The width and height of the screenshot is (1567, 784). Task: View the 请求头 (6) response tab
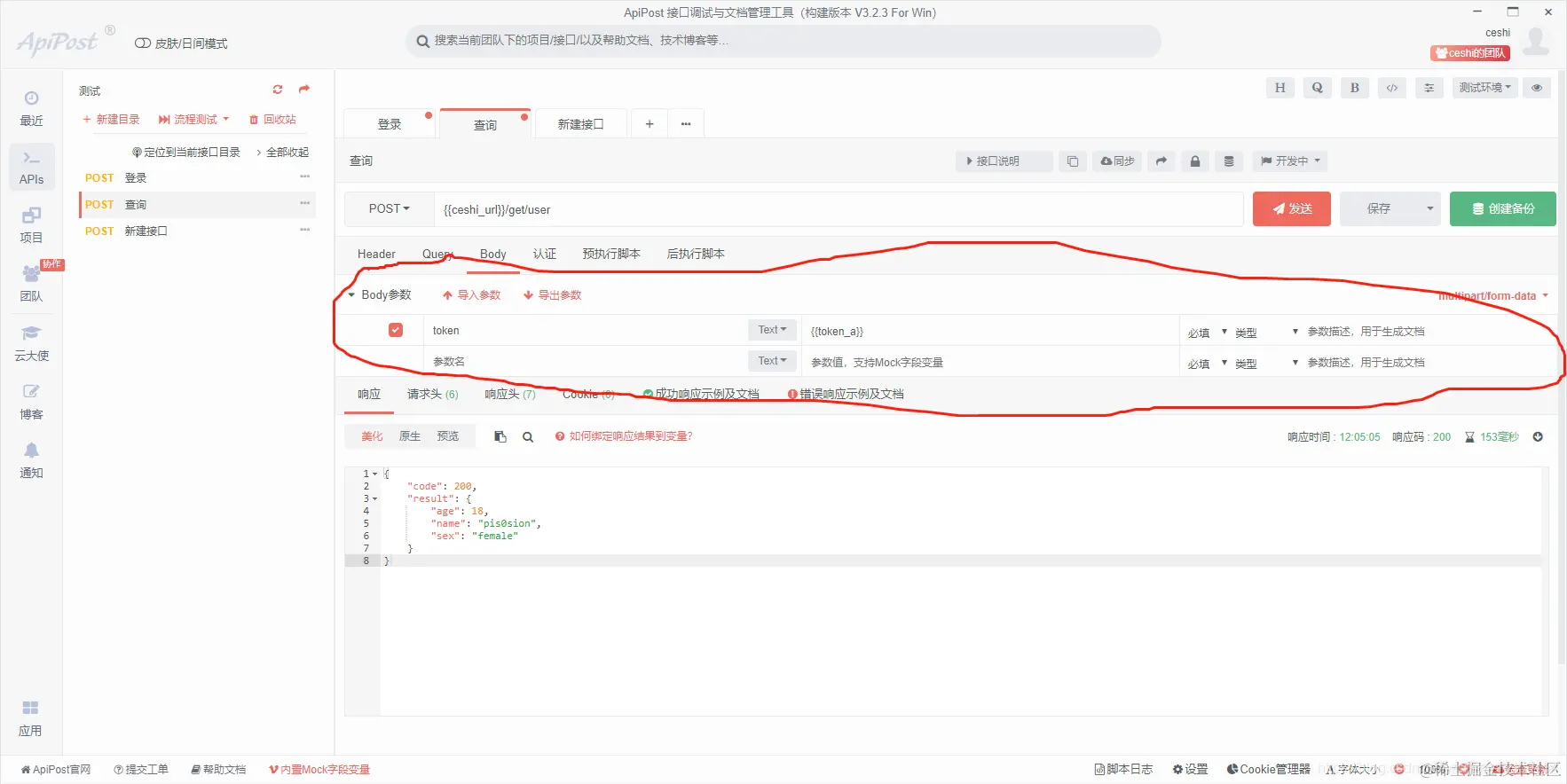click(x=433, y=395)
